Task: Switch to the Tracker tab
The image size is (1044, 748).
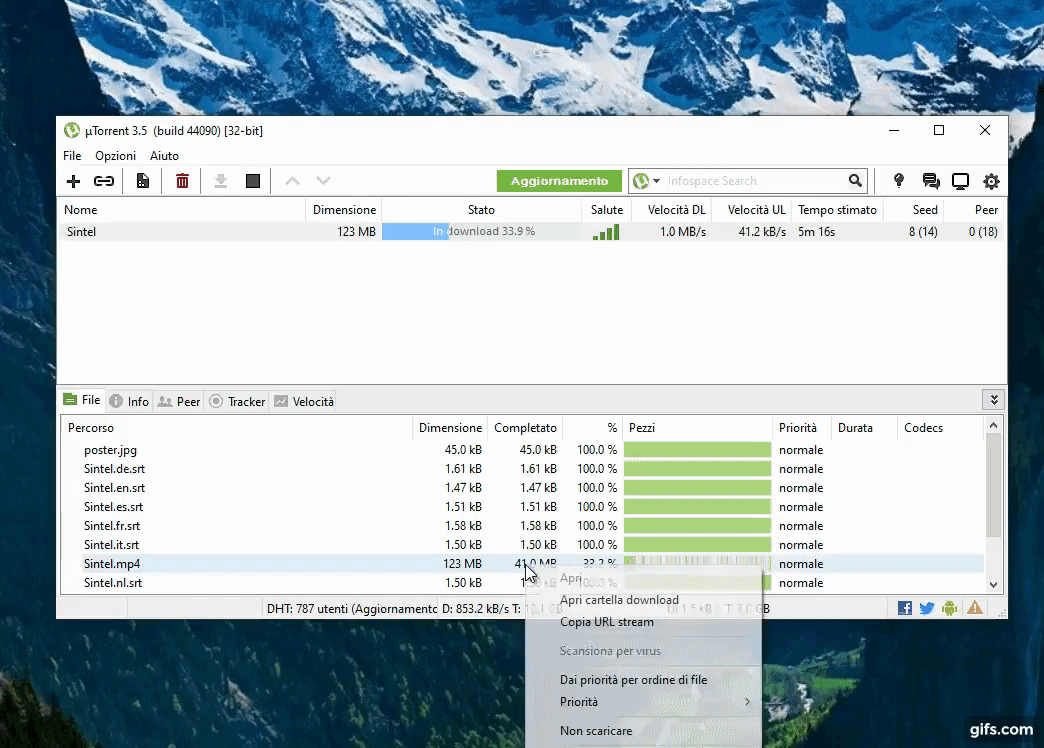Action: (237, 401)
